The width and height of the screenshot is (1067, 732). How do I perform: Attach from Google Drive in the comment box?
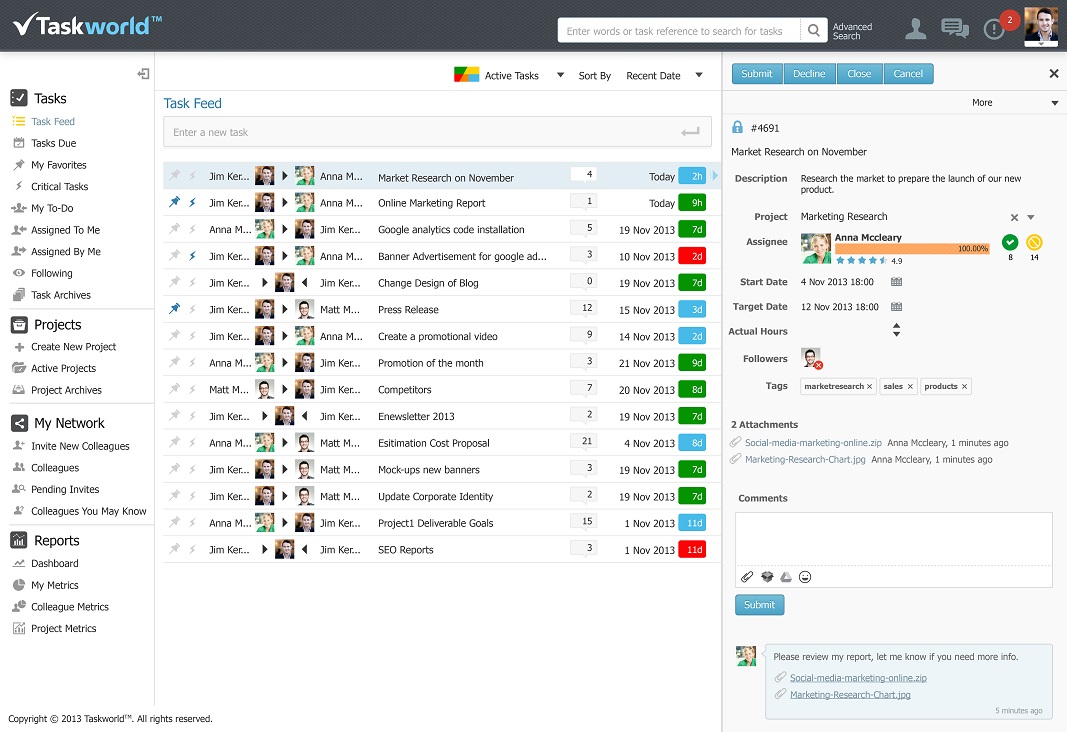pyautogui.click(x=786, y=577)
